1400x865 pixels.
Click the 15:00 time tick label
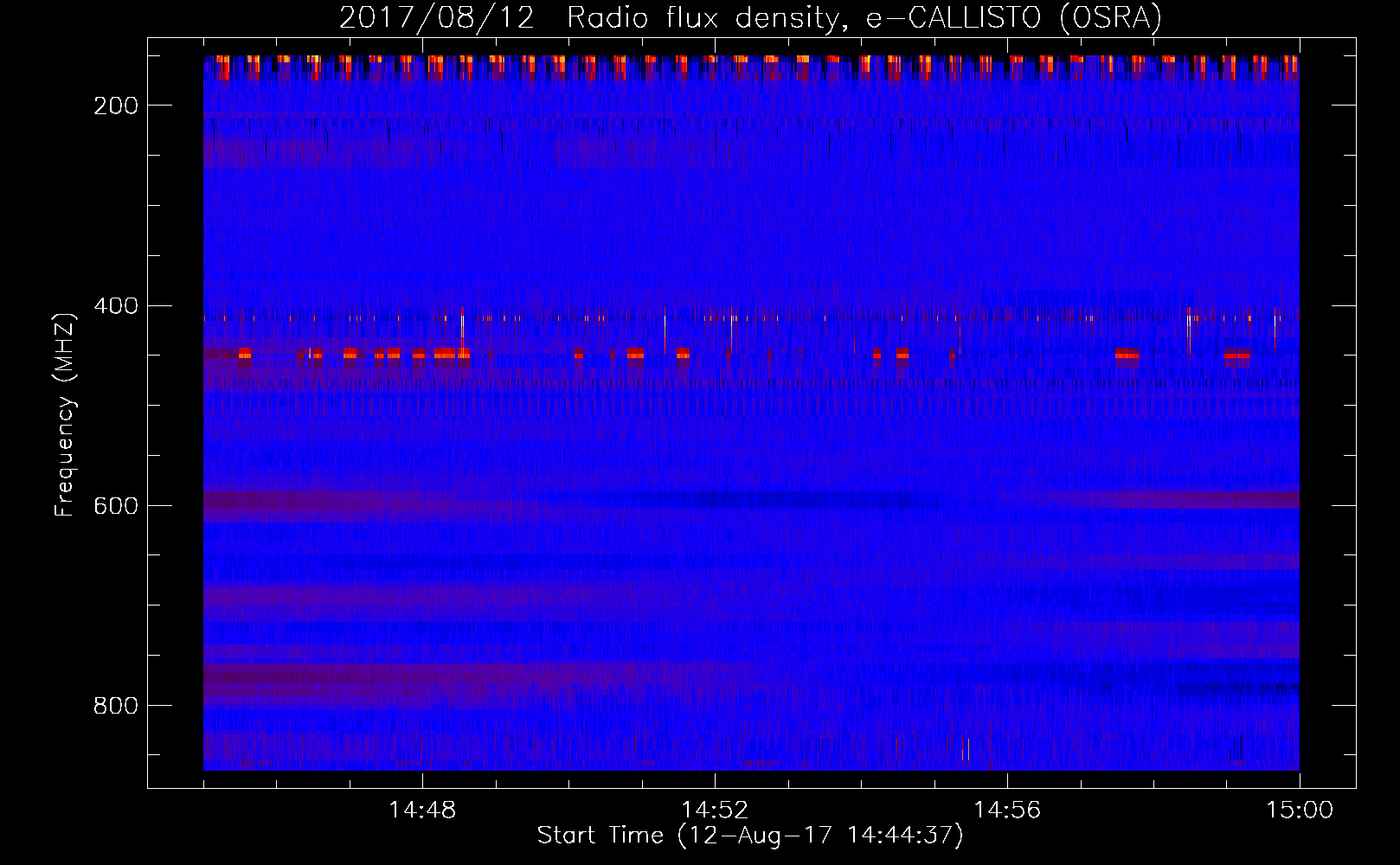pyautogui.click(x=1300, y=810)
